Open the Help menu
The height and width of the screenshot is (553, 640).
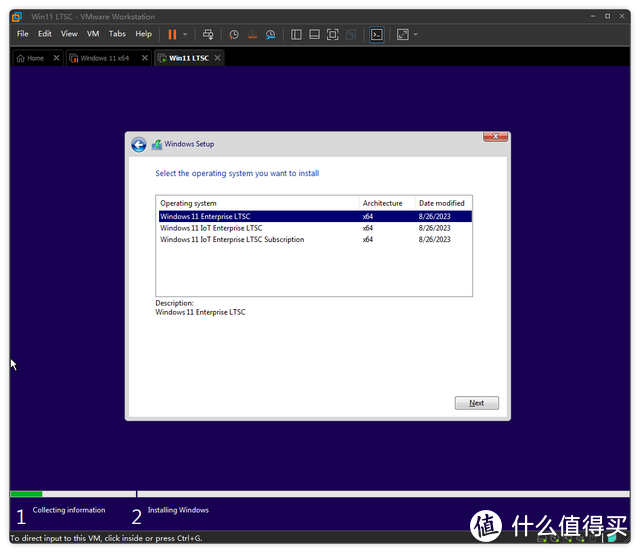click(143, 34)
